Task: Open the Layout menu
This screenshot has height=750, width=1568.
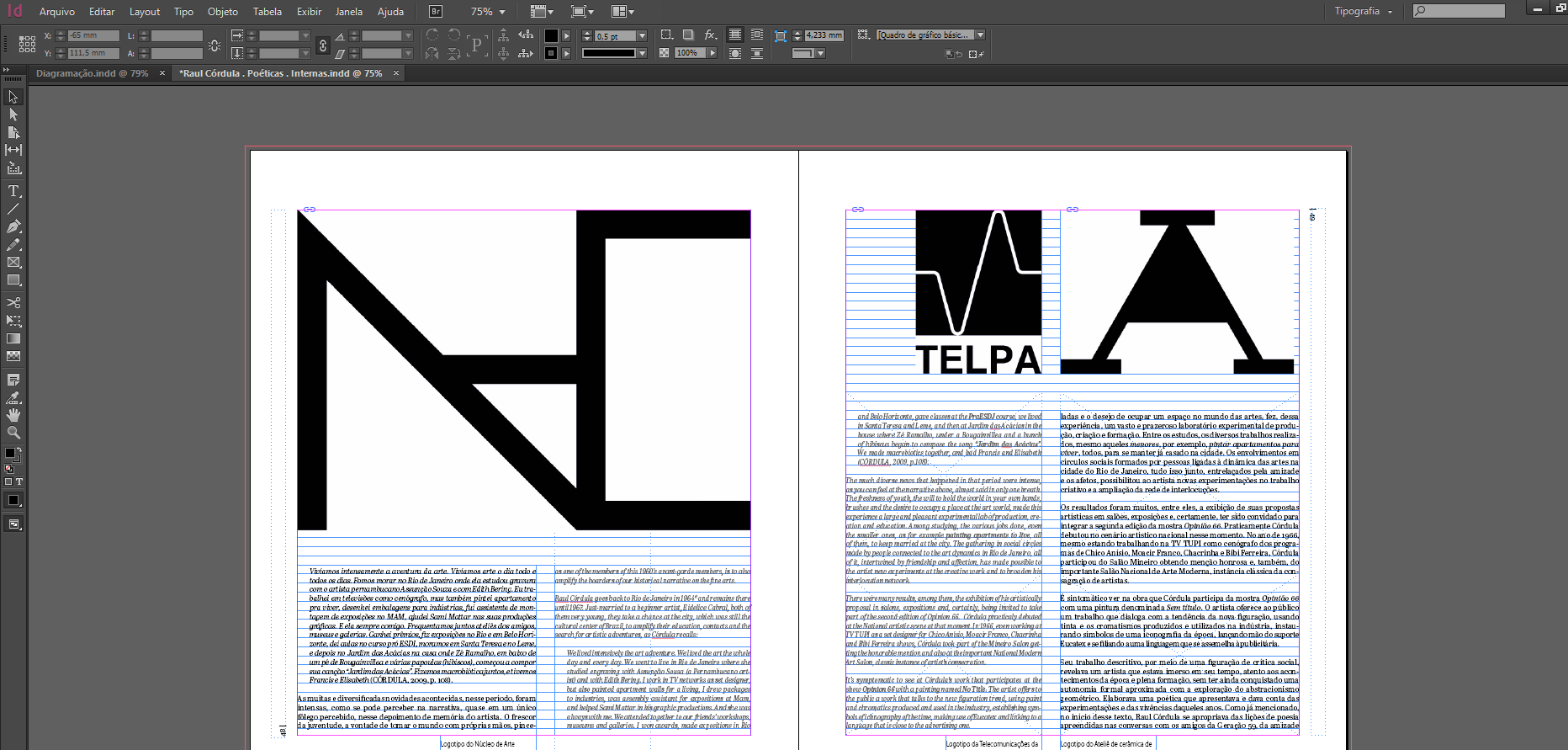Action: pyautogui.click(x=145, y=12)
